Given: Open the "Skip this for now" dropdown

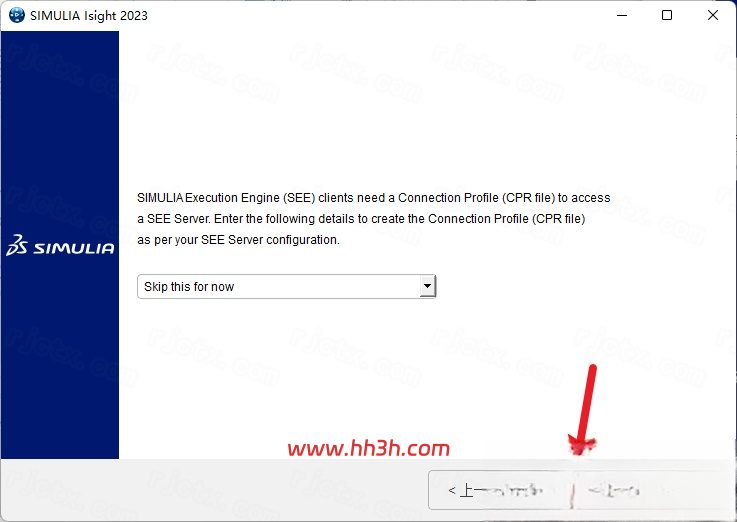Looking at the screenshot, I should [x=287, y=287].
